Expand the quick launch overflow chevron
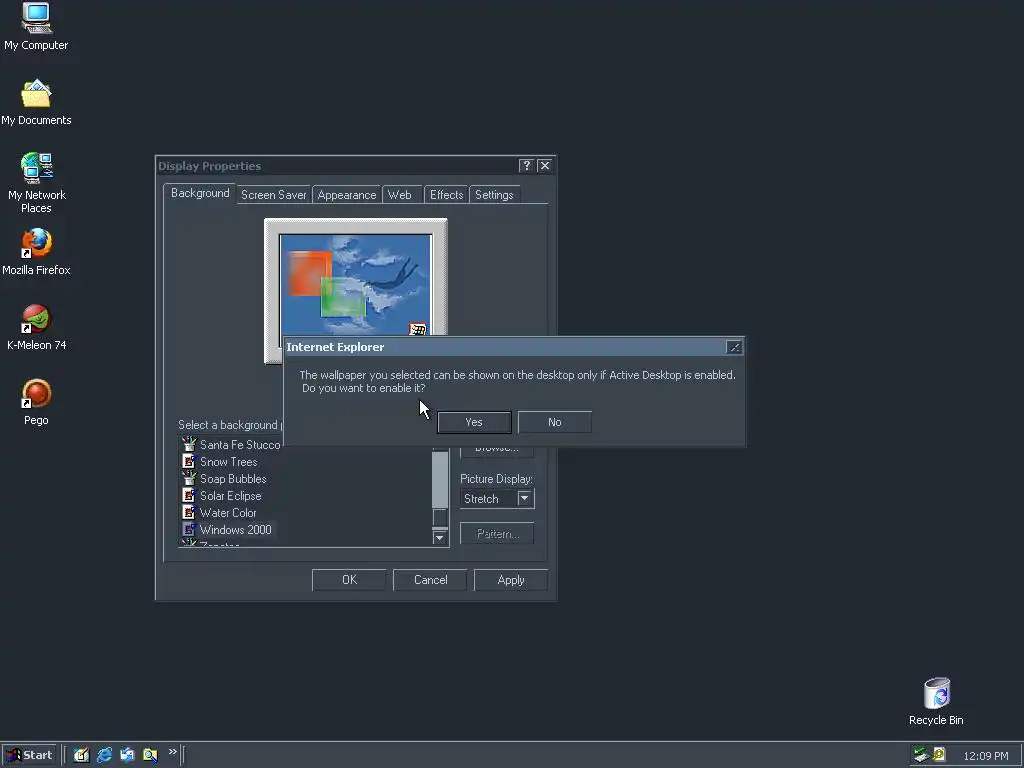 172,752
